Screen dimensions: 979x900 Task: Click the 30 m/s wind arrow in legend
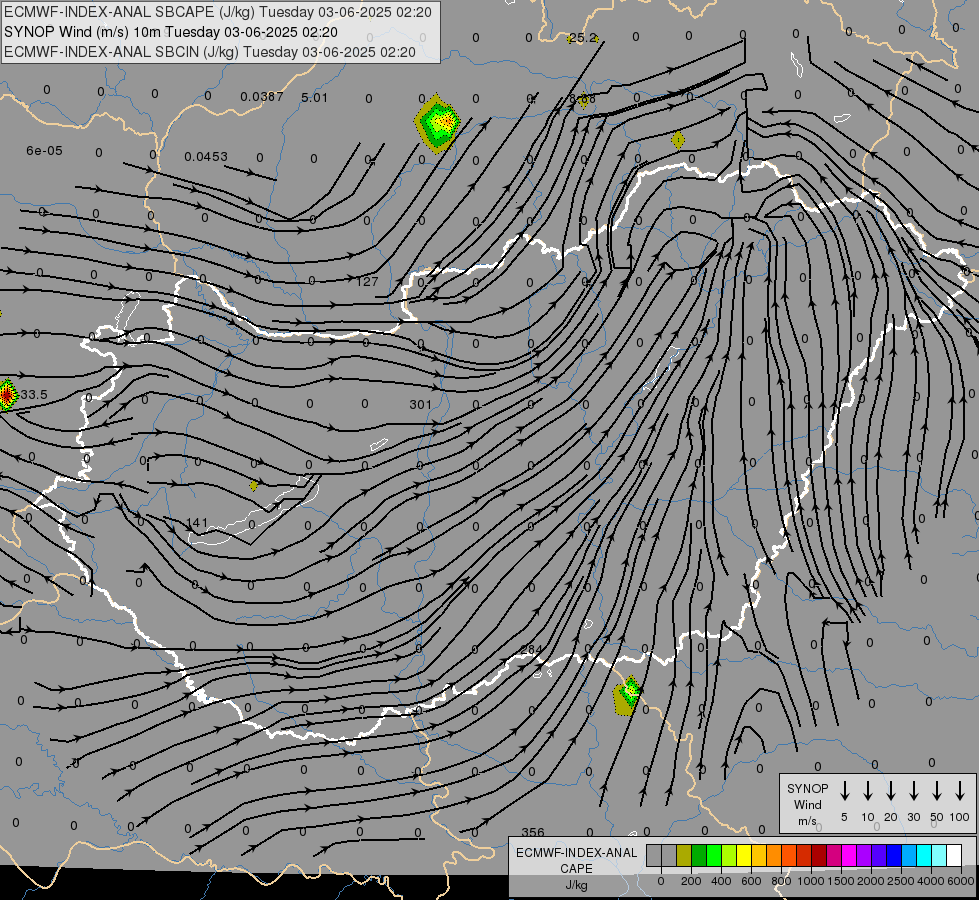[913, 791]
